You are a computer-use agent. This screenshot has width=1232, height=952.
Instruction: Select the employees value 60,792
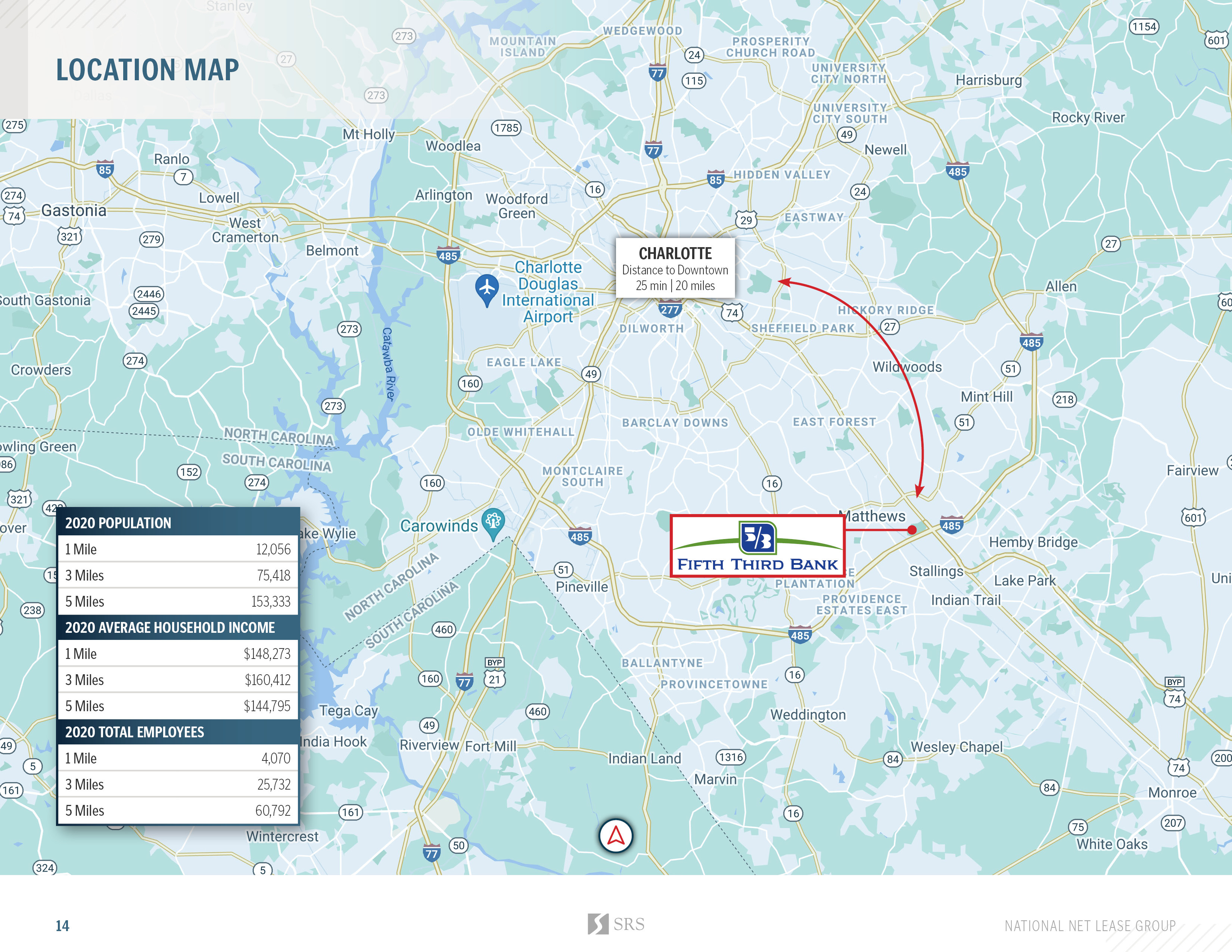point(273,811)
